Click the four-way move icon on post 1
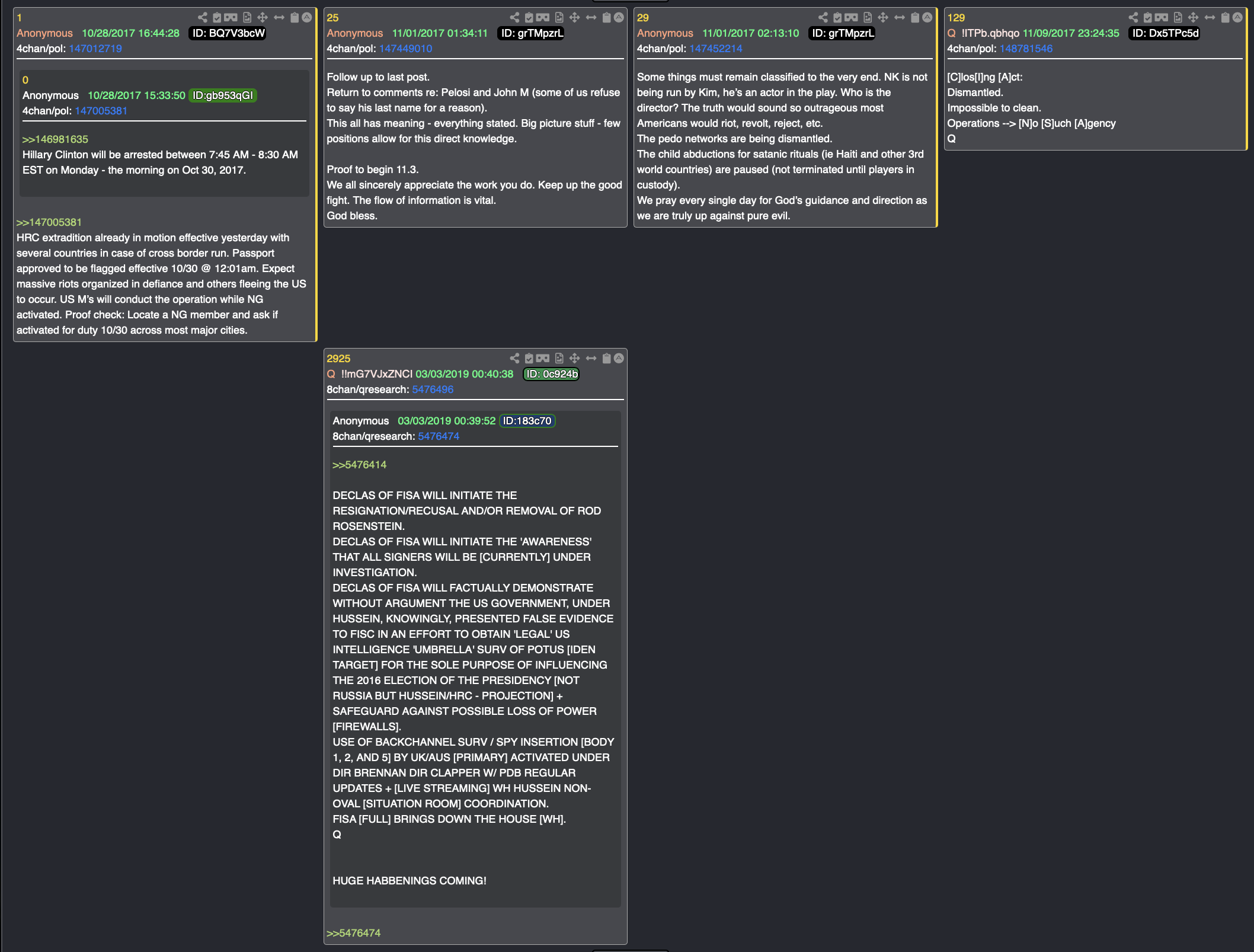Screen dimensions: 1254x952 click(263, 18)
